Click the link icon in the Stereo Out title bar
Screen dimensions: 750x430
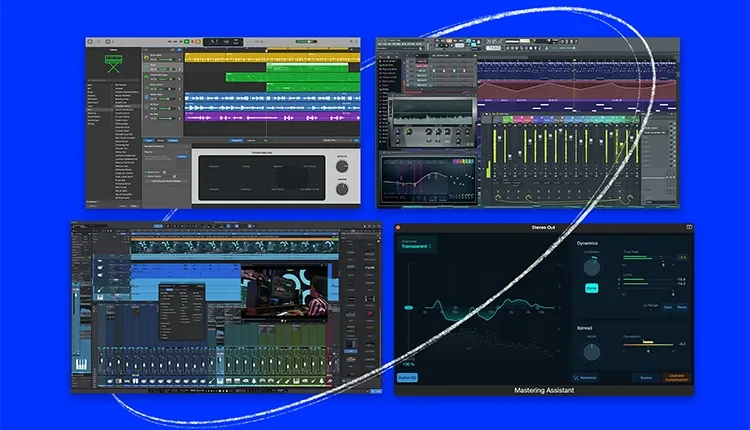click(689, 227)
